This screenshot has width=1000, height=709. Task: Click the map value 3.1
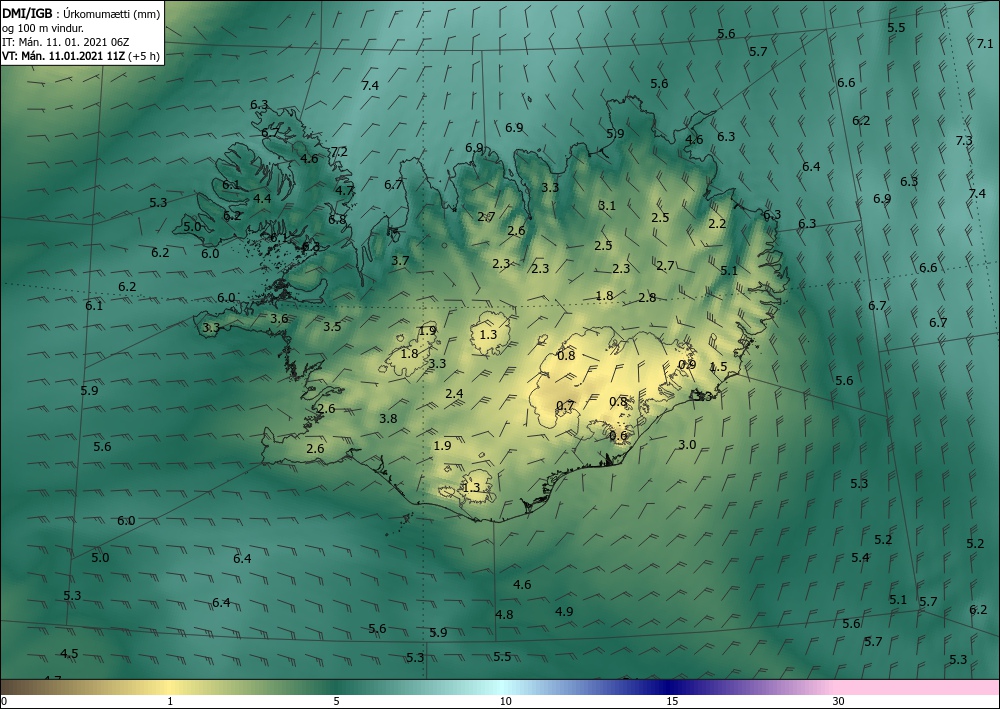click(607, 205)
